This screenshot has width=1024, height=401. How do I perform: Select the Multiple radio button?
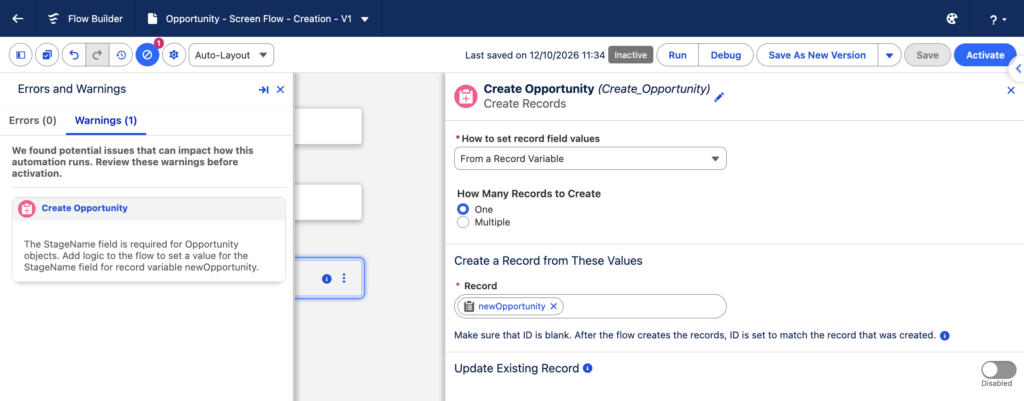[463, 222]
